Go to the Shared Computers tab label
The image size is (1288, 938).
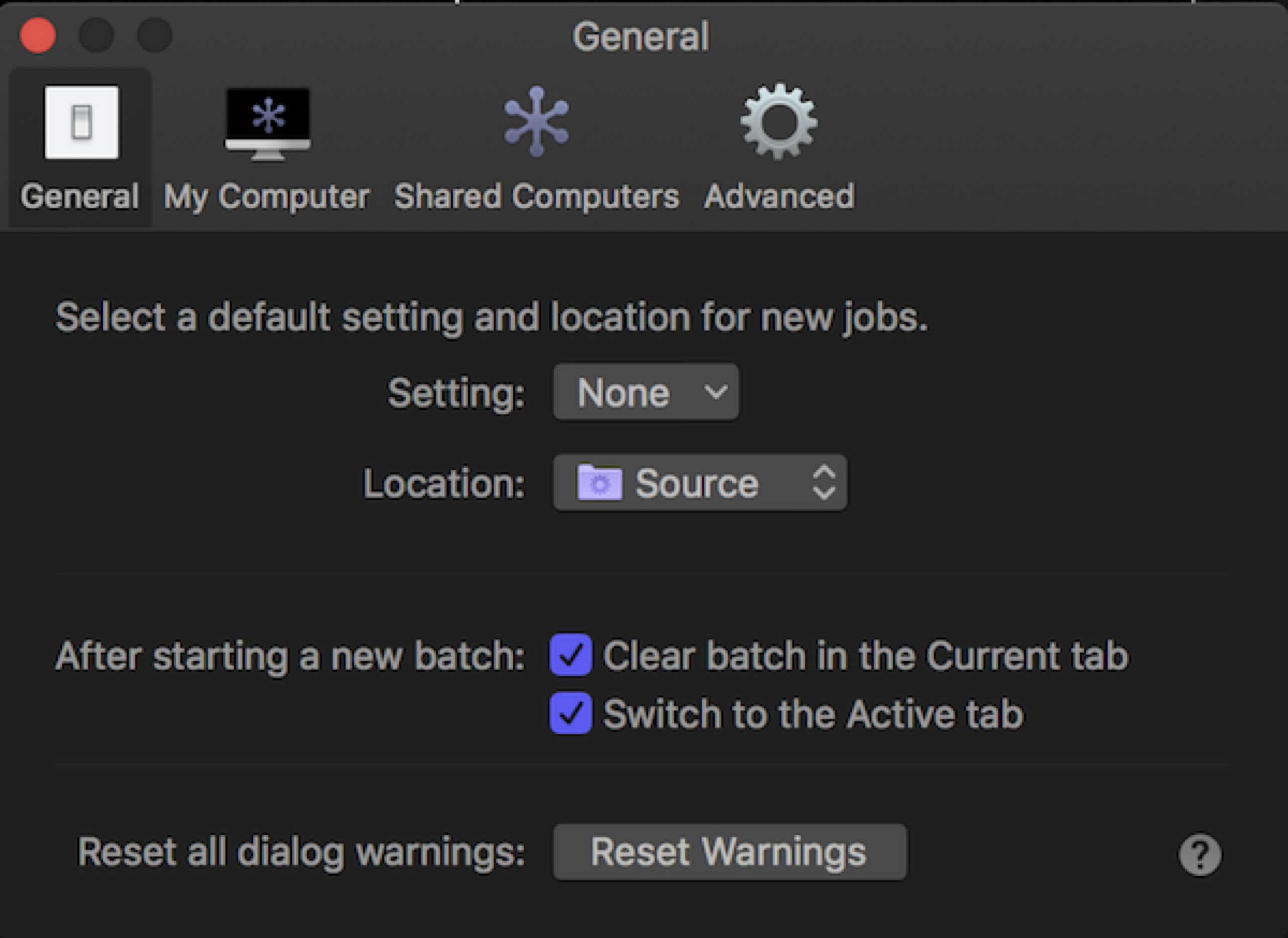tap(536, 197)
